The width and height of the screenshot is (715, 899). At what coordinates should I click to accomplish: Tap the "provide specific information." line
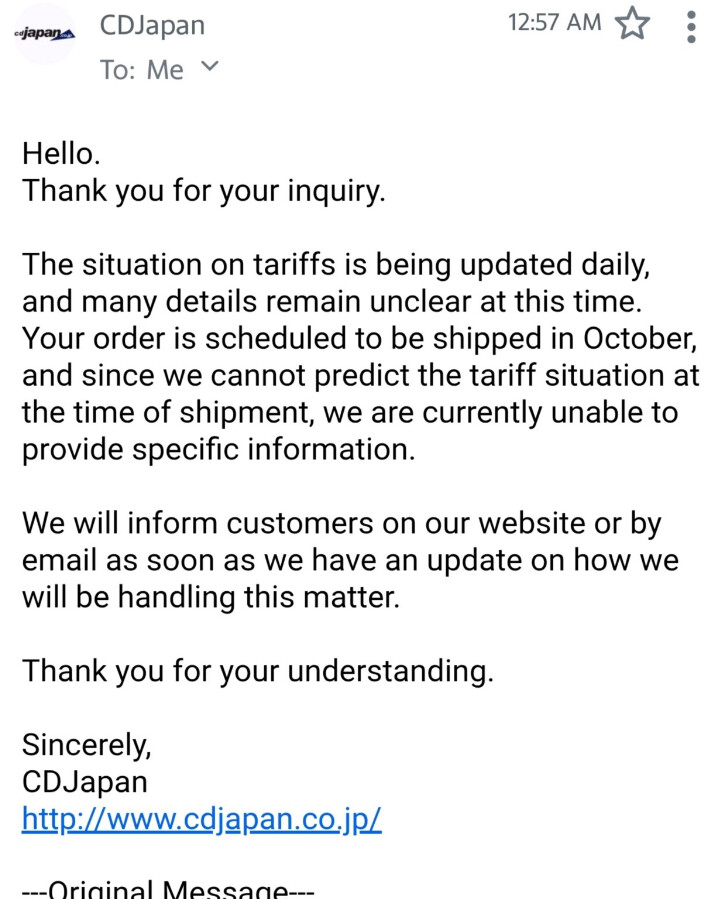point(218,449)
